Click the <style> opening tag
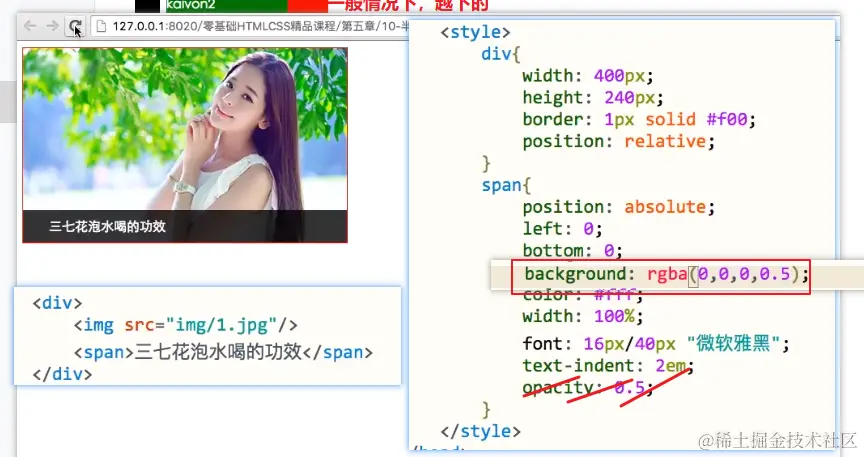Screen dimensions: 864x457 click(x=475, y=32)
